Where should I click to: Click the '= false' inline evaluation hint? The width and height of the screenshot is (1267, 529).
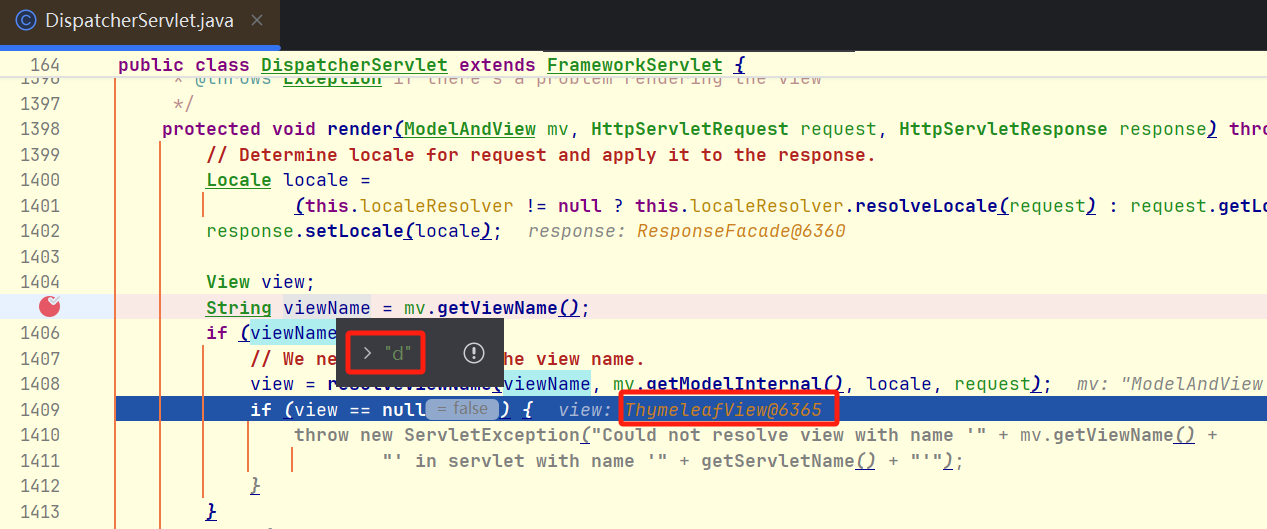click(x=461, y=409)
